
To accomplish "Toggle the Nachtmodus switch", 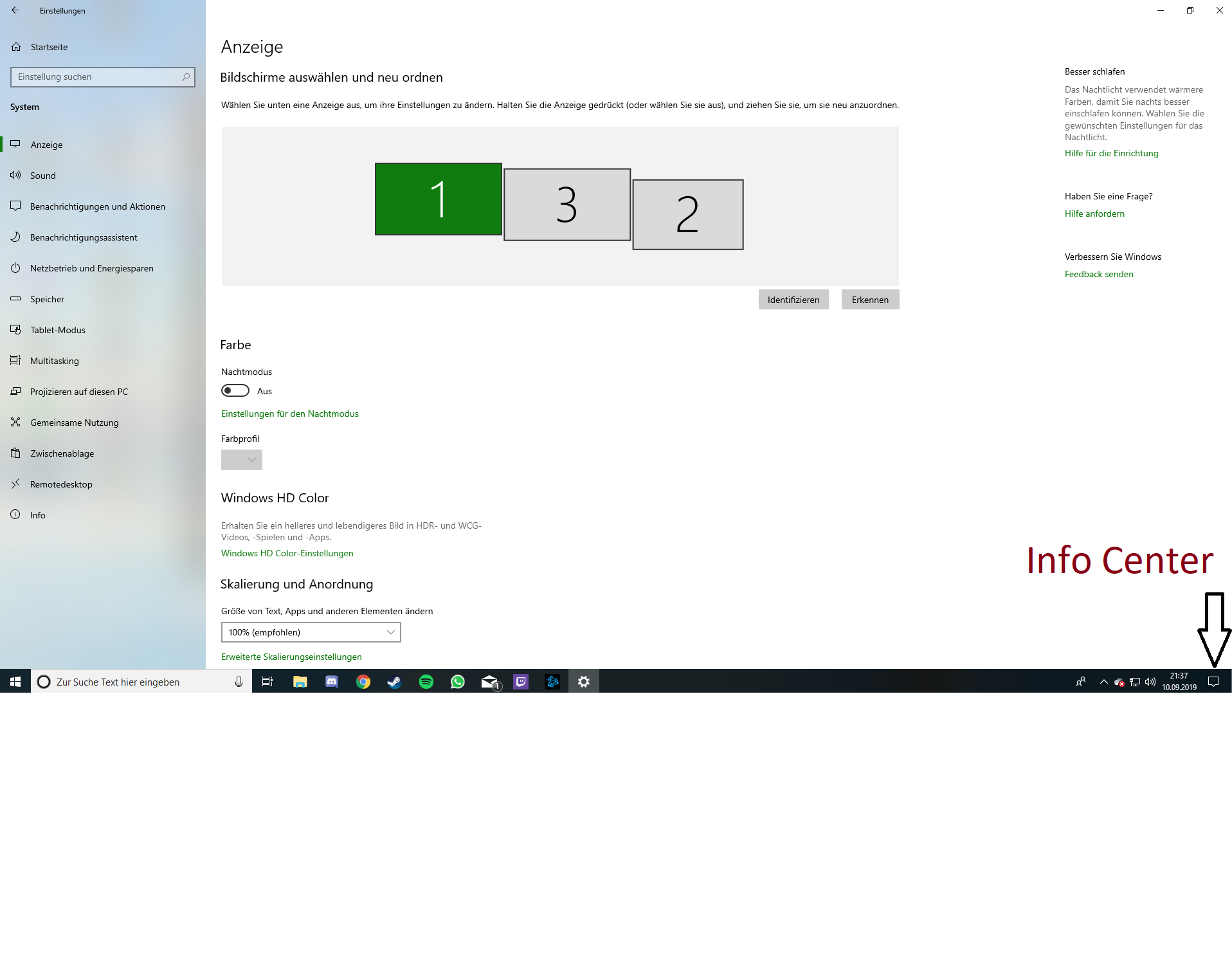I will point(234,390).
